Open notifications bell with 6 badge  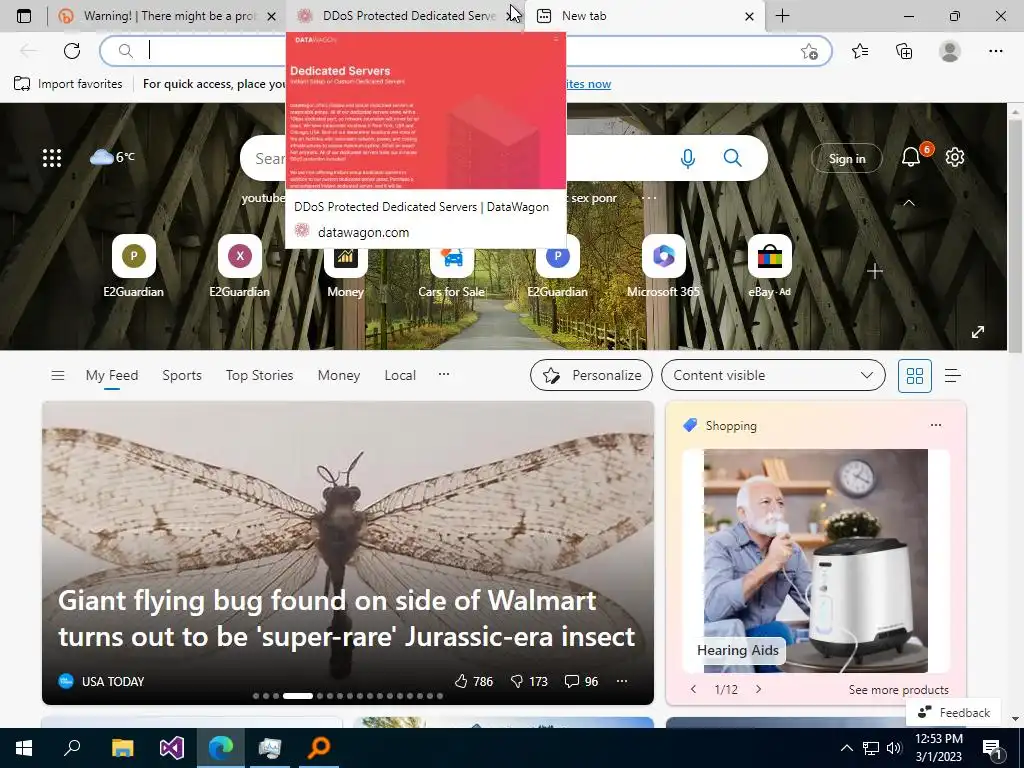point(912,157)
